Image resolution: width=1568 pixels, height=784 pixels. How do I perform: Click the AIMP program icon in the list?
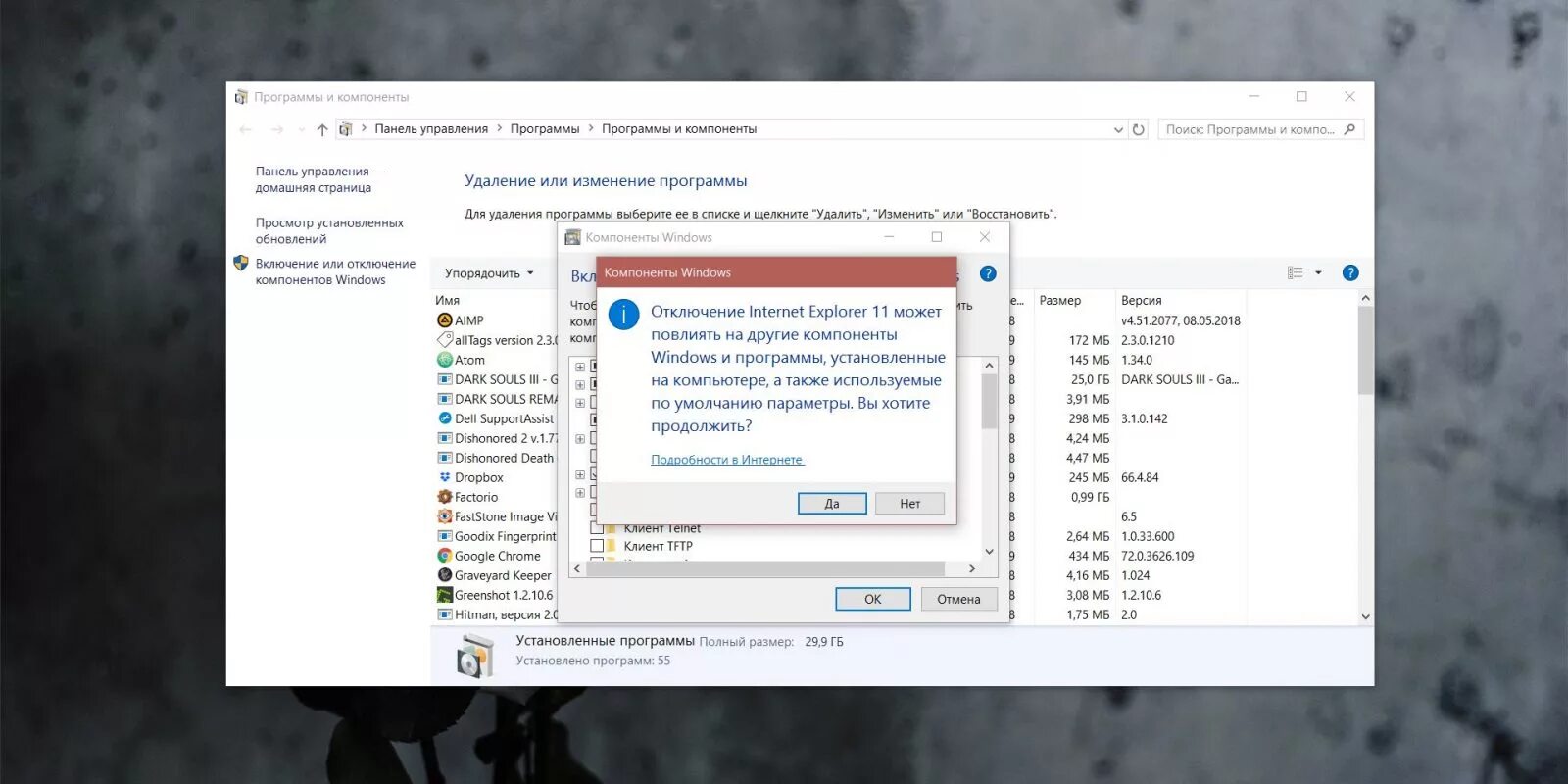[444, 320]
